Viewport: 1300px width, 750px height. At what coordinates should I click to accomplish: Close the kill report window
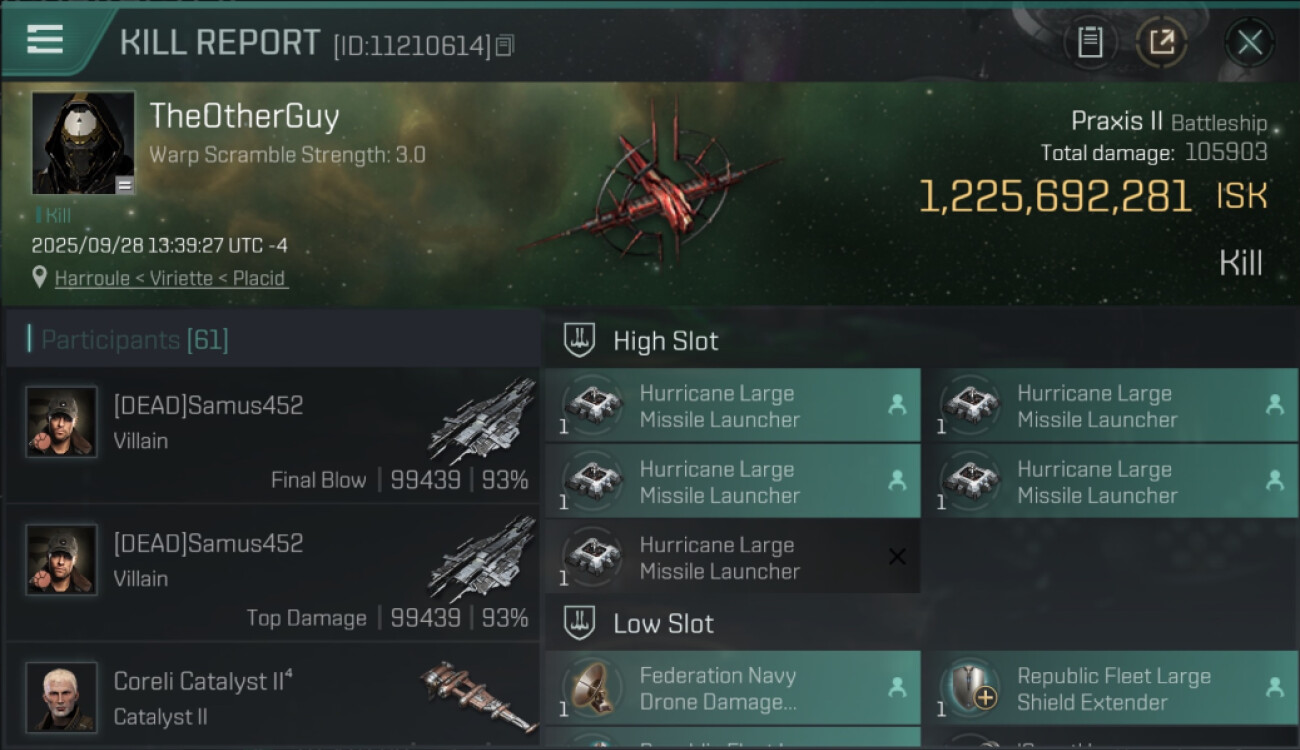tap(1249, 43)
